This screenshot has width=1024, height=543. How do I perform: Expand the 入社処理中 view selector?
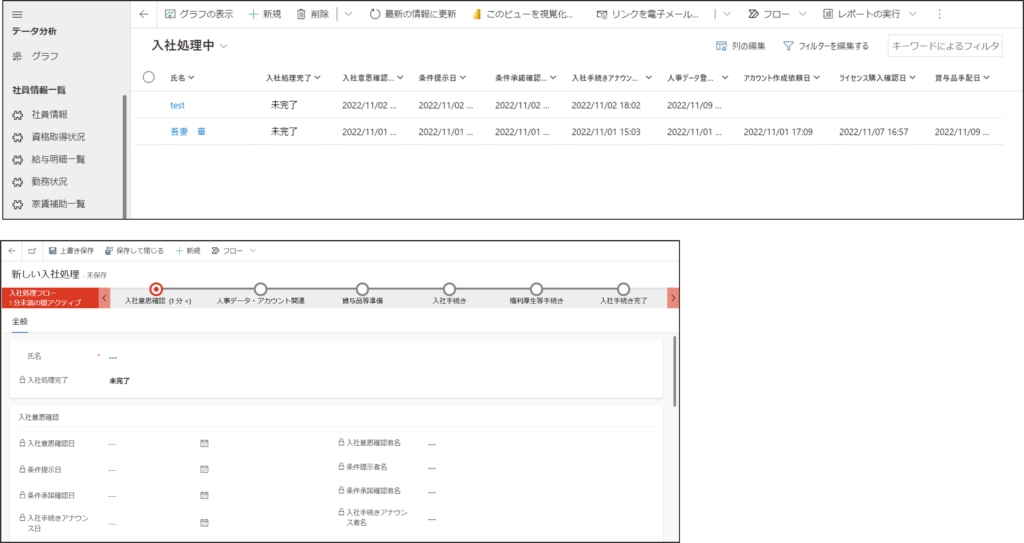224,46
